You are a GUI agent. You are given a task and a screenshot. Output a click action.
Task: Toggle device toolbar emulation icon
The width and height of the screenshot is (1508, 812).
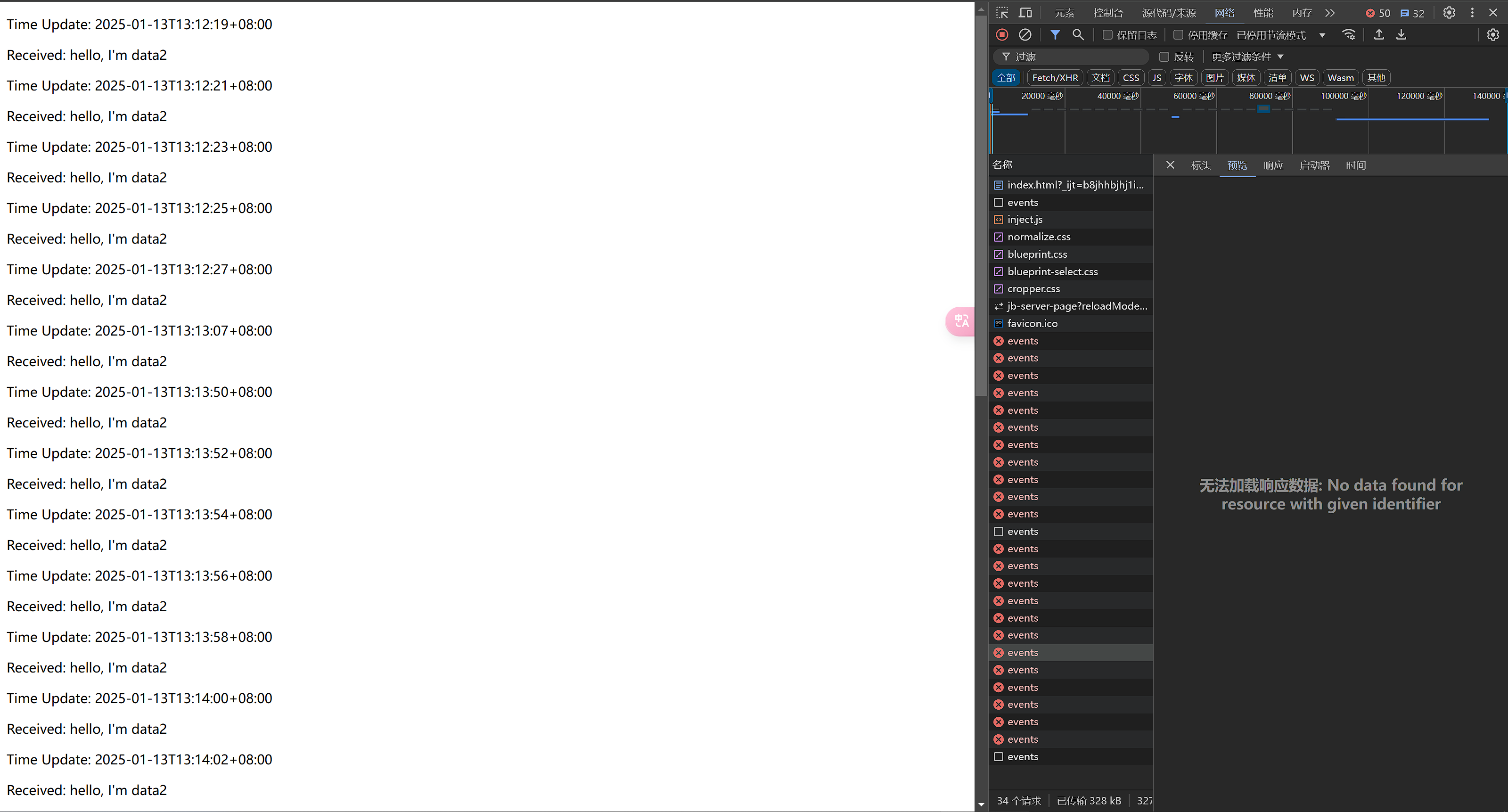(1025, 13)
